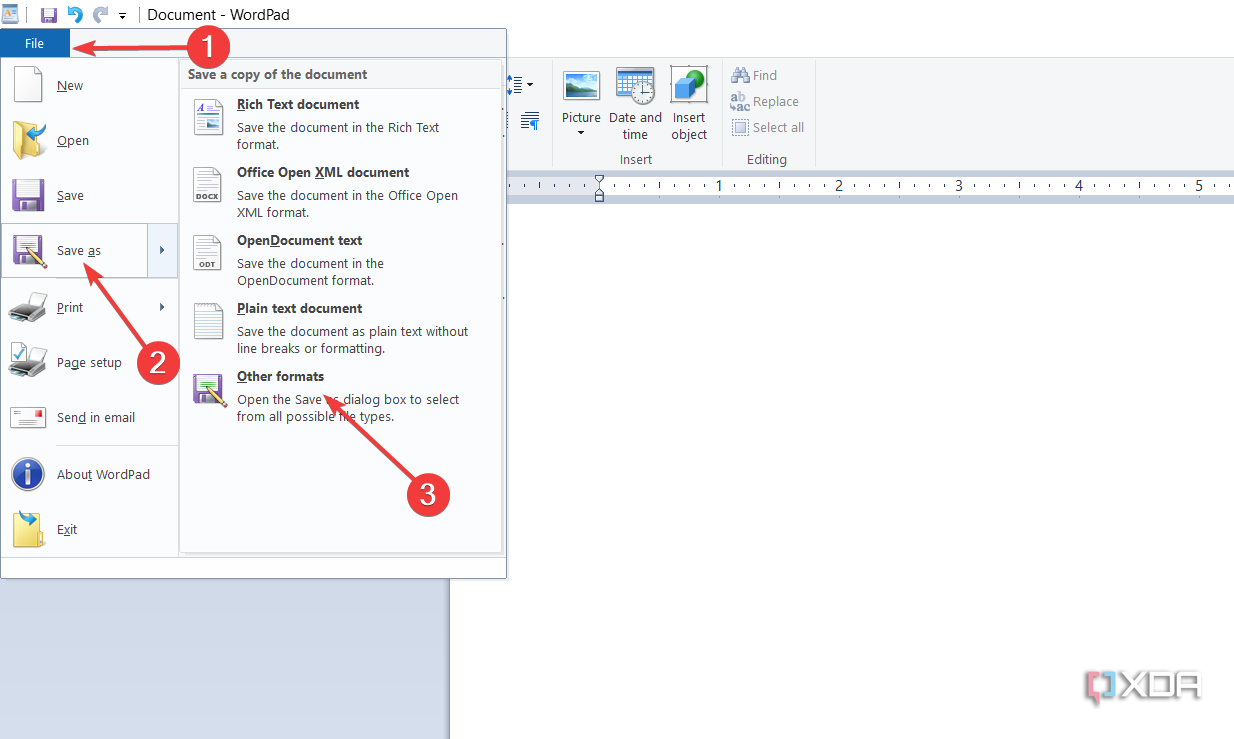Open About WordPad

(x=103, y=474)
